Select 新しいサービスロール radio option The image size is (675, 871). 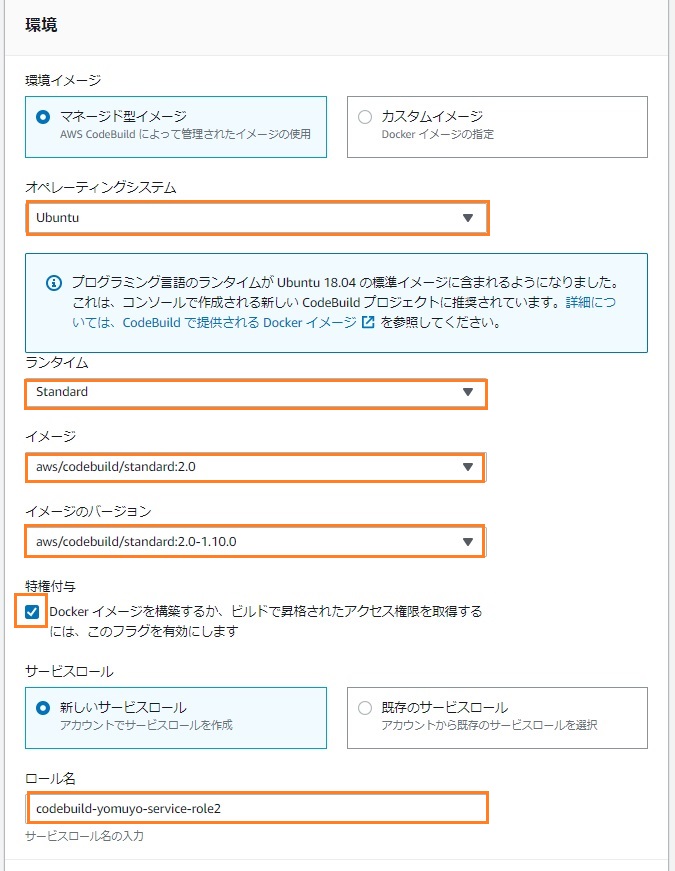[x=43, y=708]
